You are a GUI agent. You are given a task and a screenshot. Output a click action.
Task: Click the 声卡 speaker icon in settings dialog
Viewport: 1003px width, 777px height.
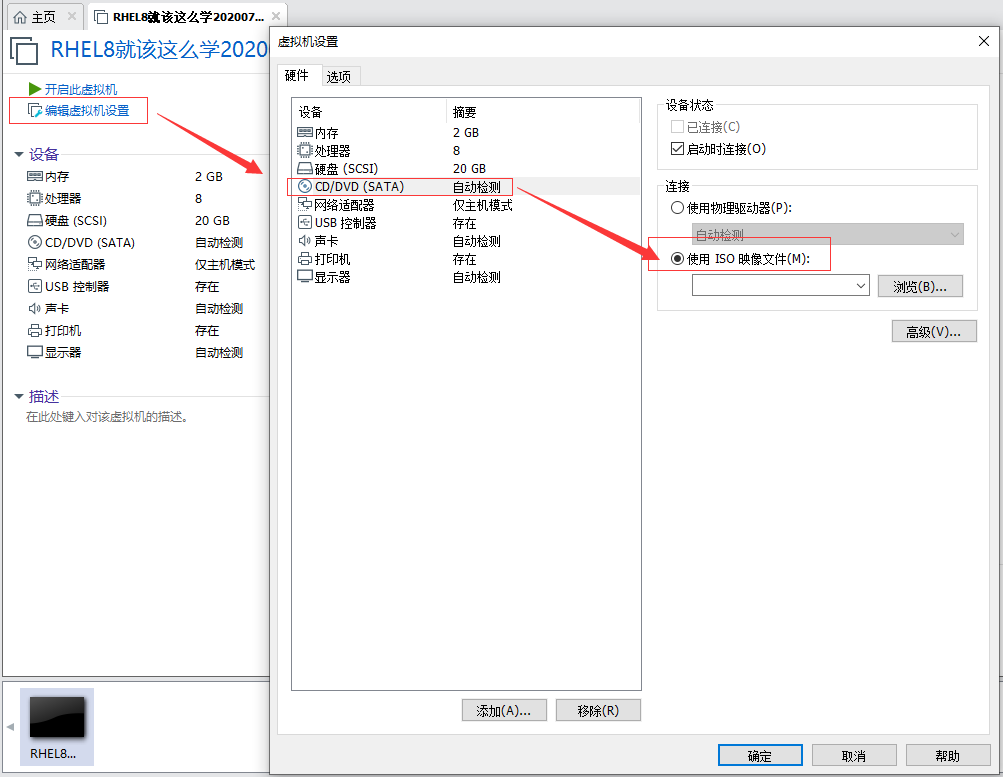click(305, 240)
